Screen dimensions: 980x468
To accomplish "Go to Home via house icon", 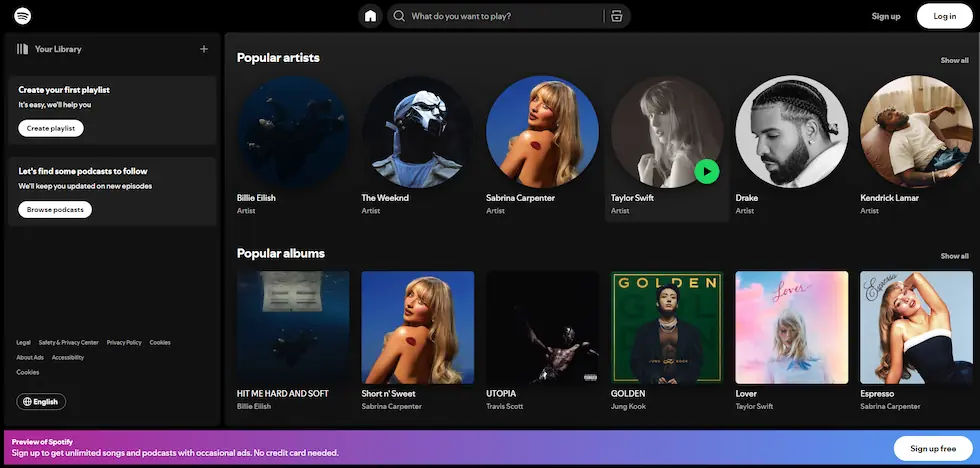I will coord(371,16).
